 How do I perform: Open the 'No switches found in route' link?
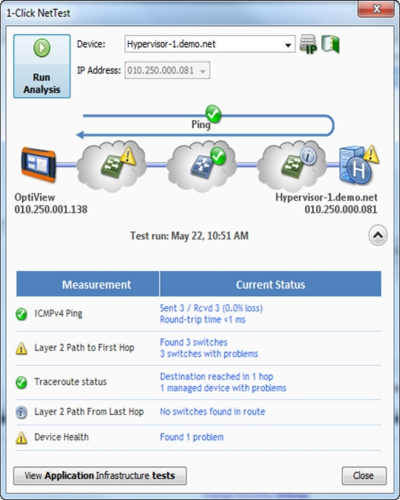click(x=212, y=412)
